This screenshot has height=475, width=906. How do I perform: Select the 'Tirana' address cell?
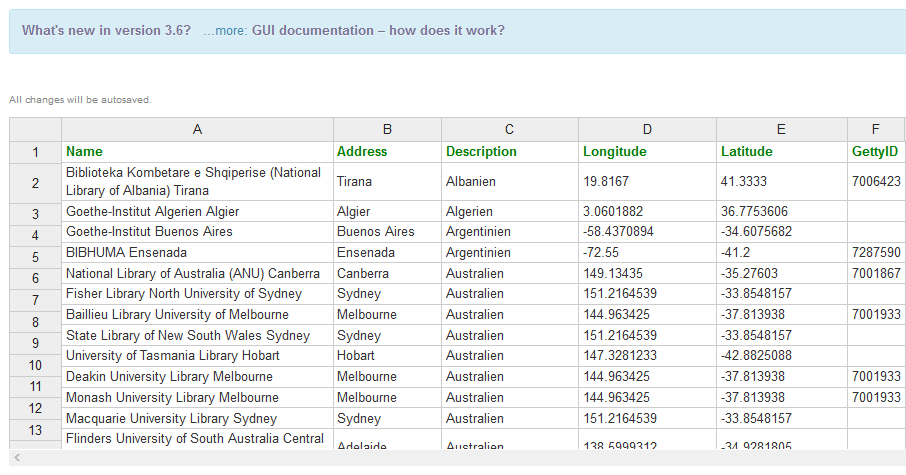coord(387,181)
